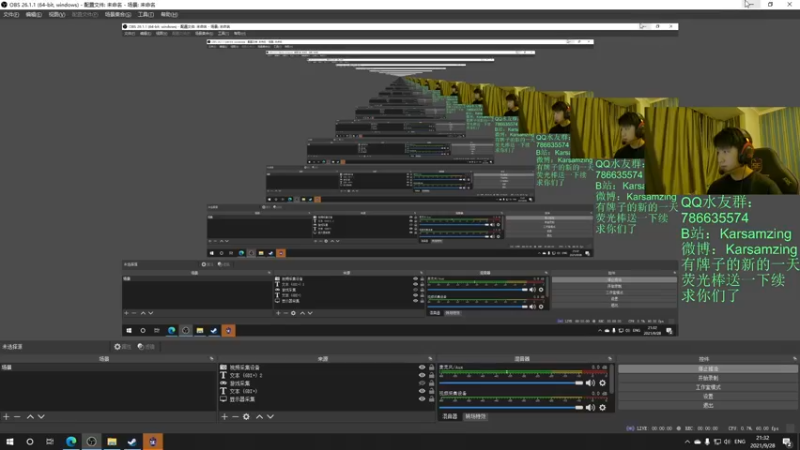Screen dimensions: 800x450
Task: Pop out the scenes (场景) dock
Action: click(x=212, y=359)
